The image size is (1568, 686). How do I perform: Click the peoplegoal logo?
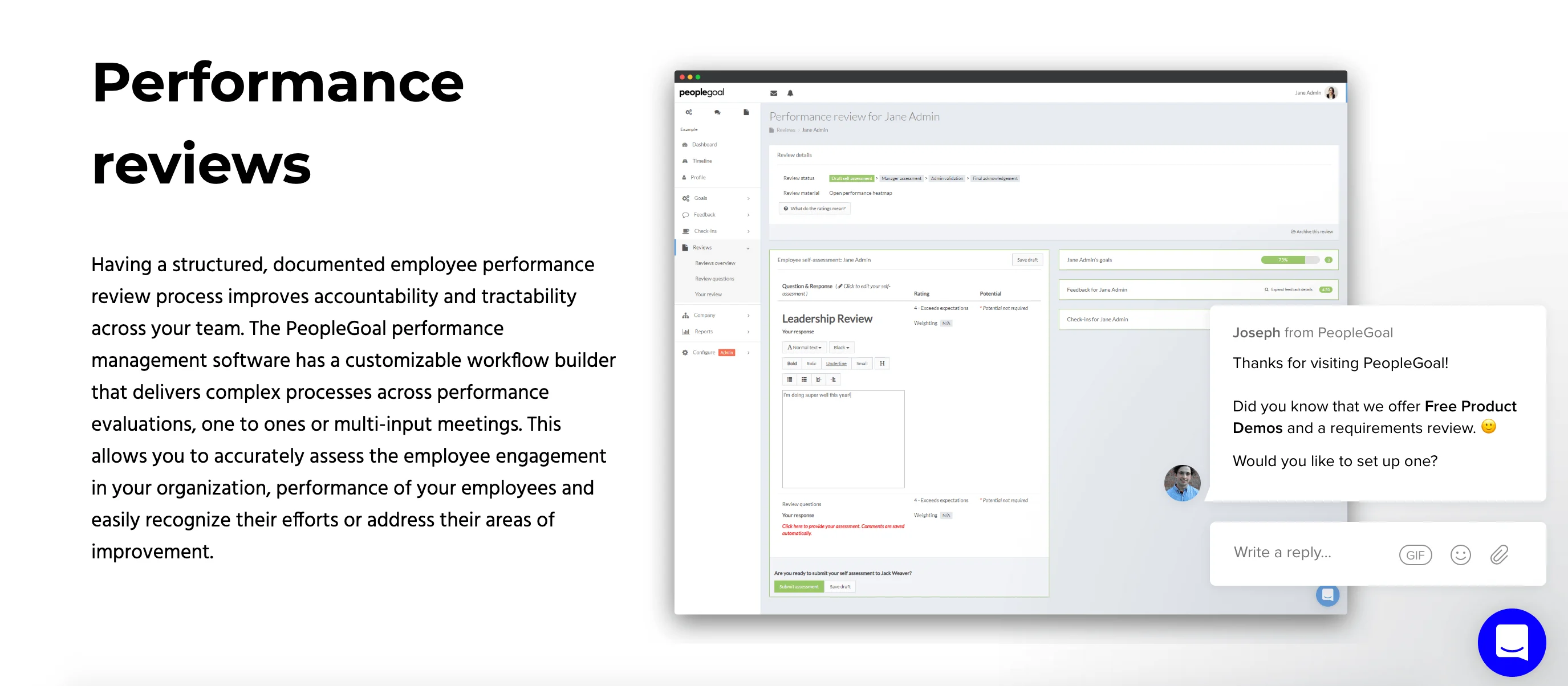[x=702, y=92]
